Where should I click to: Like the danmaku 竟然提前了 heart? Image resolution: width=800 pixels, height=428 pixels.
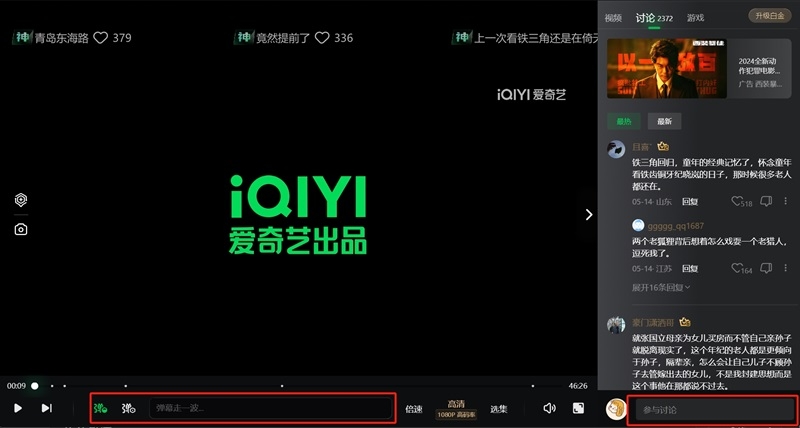click(x=322, y=38)
